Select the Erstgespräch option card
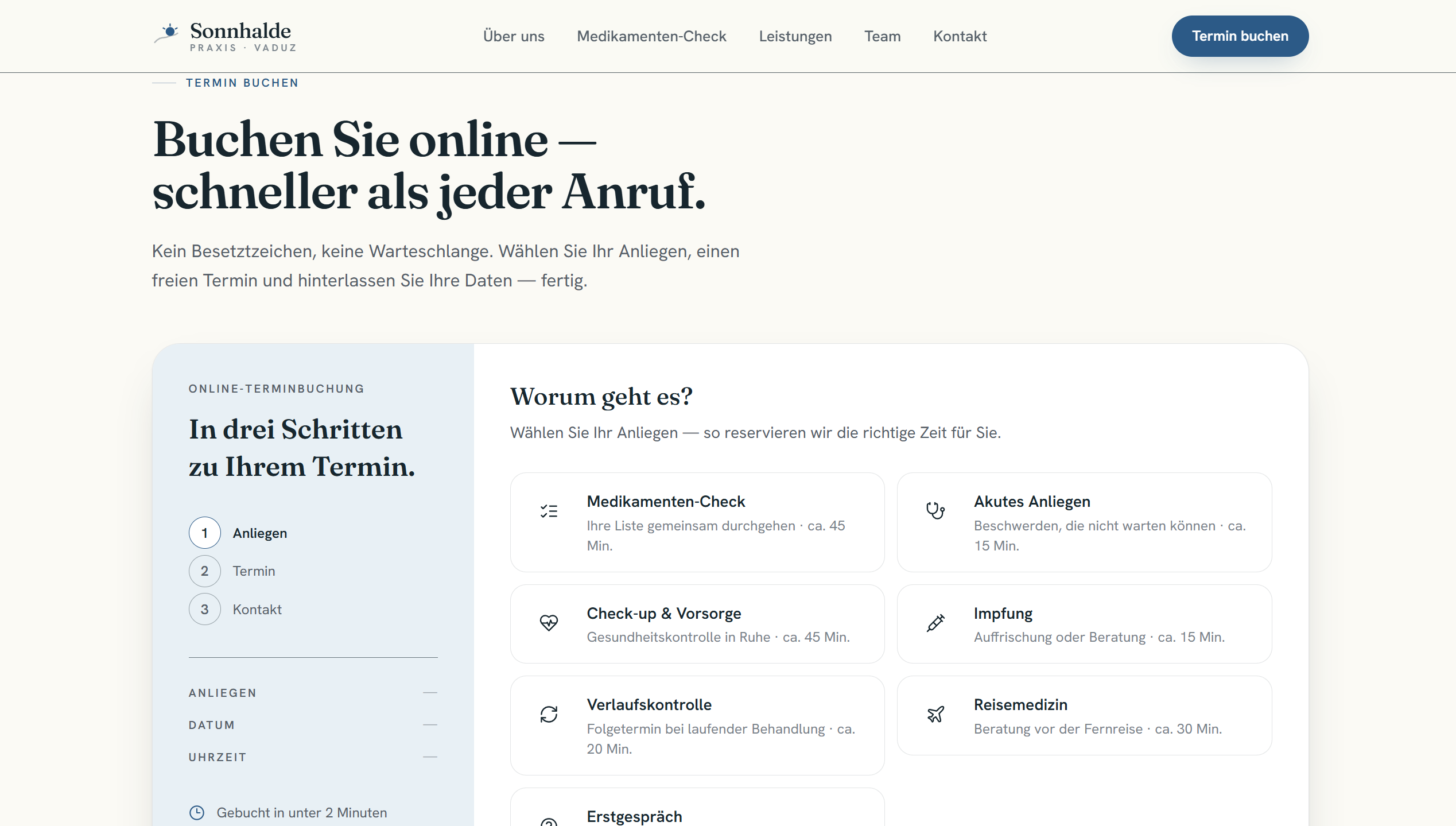Image resolution: width=1456 pixels, height=826 pixels. (x=697, y=807)
